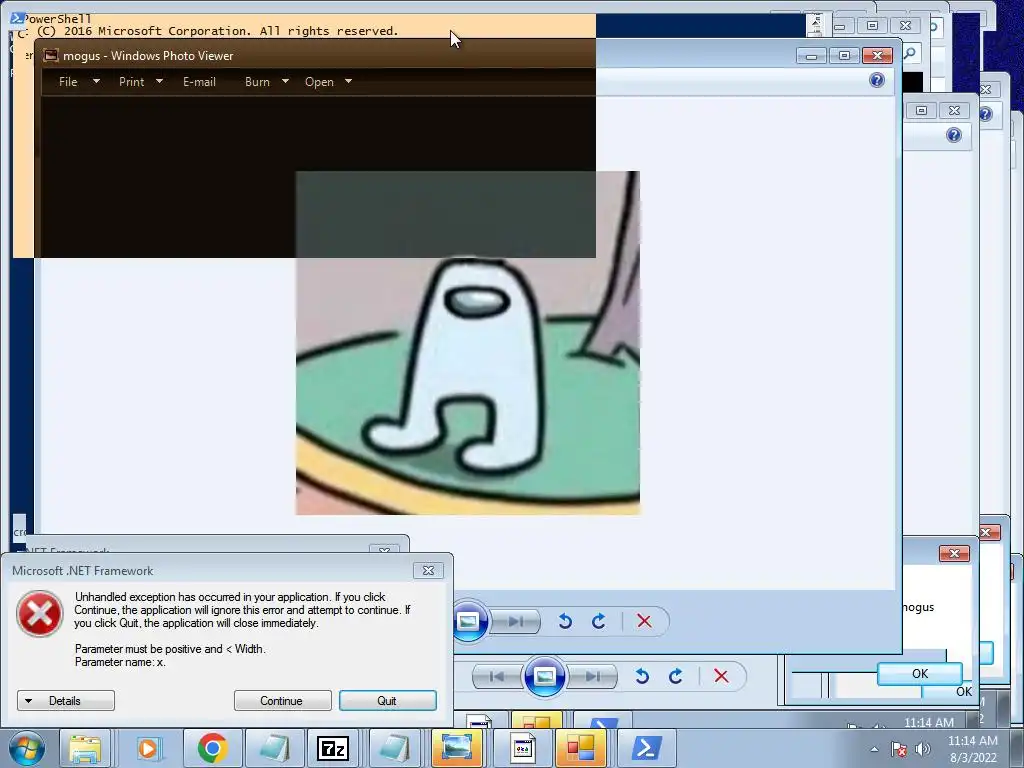
Task: Open the colored-blocks app icon in the taskbar
Action: tap(581, 748)
